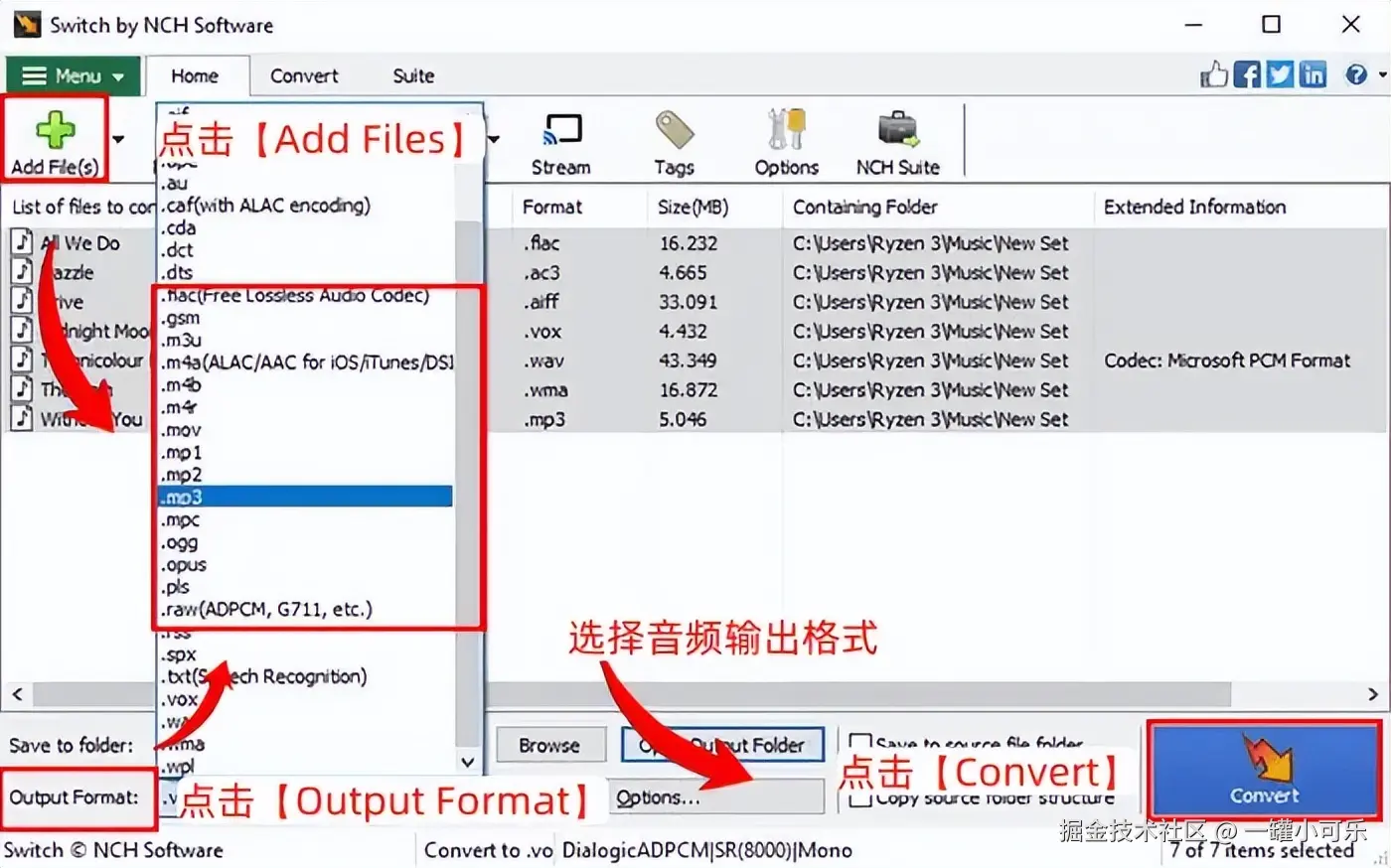Screen dimensions: 1391x868
Task: Click the Twitter share icon
Action: point(1281,74)
